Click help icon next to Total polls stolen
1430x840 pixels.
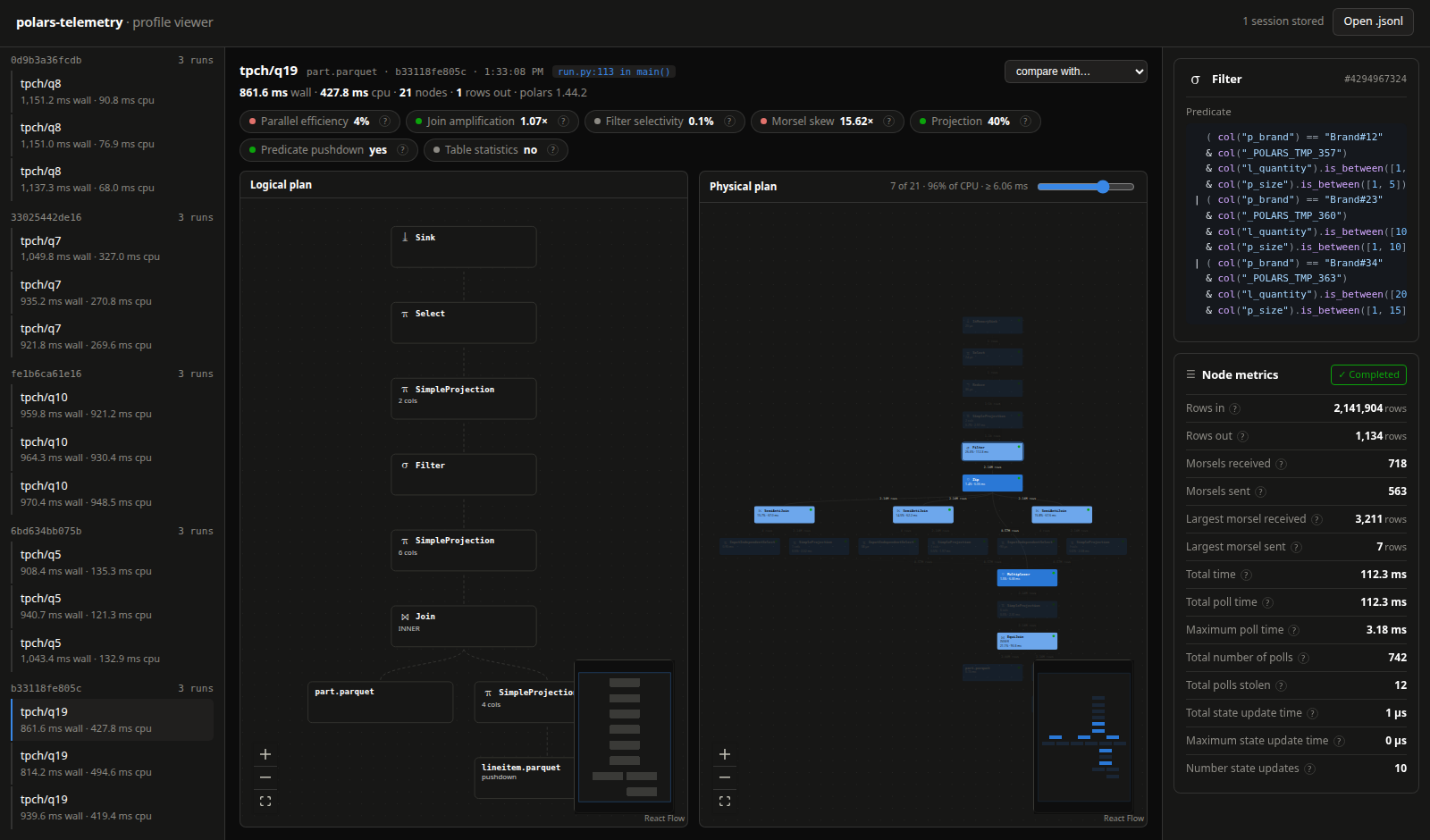(x=1281, y=685)
